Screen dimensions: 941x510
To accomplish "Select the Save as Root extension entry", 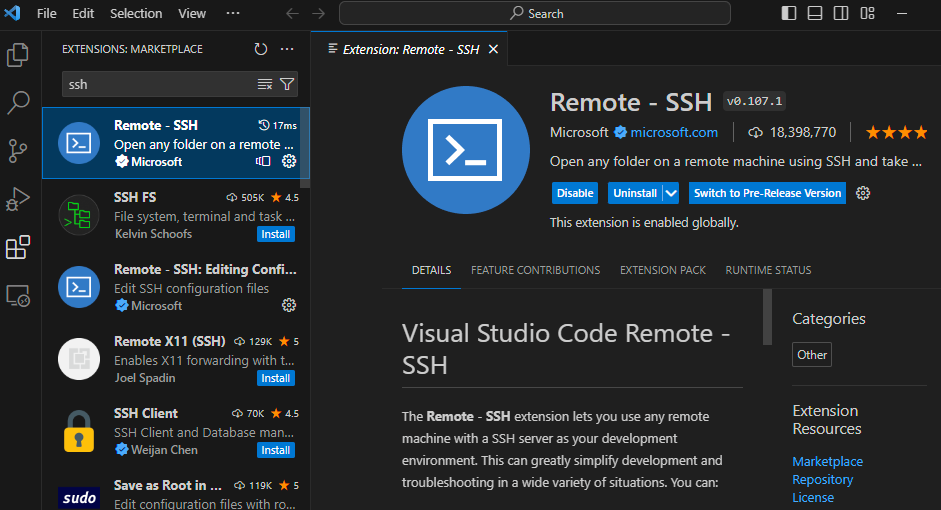I will (x=176, y=489).
